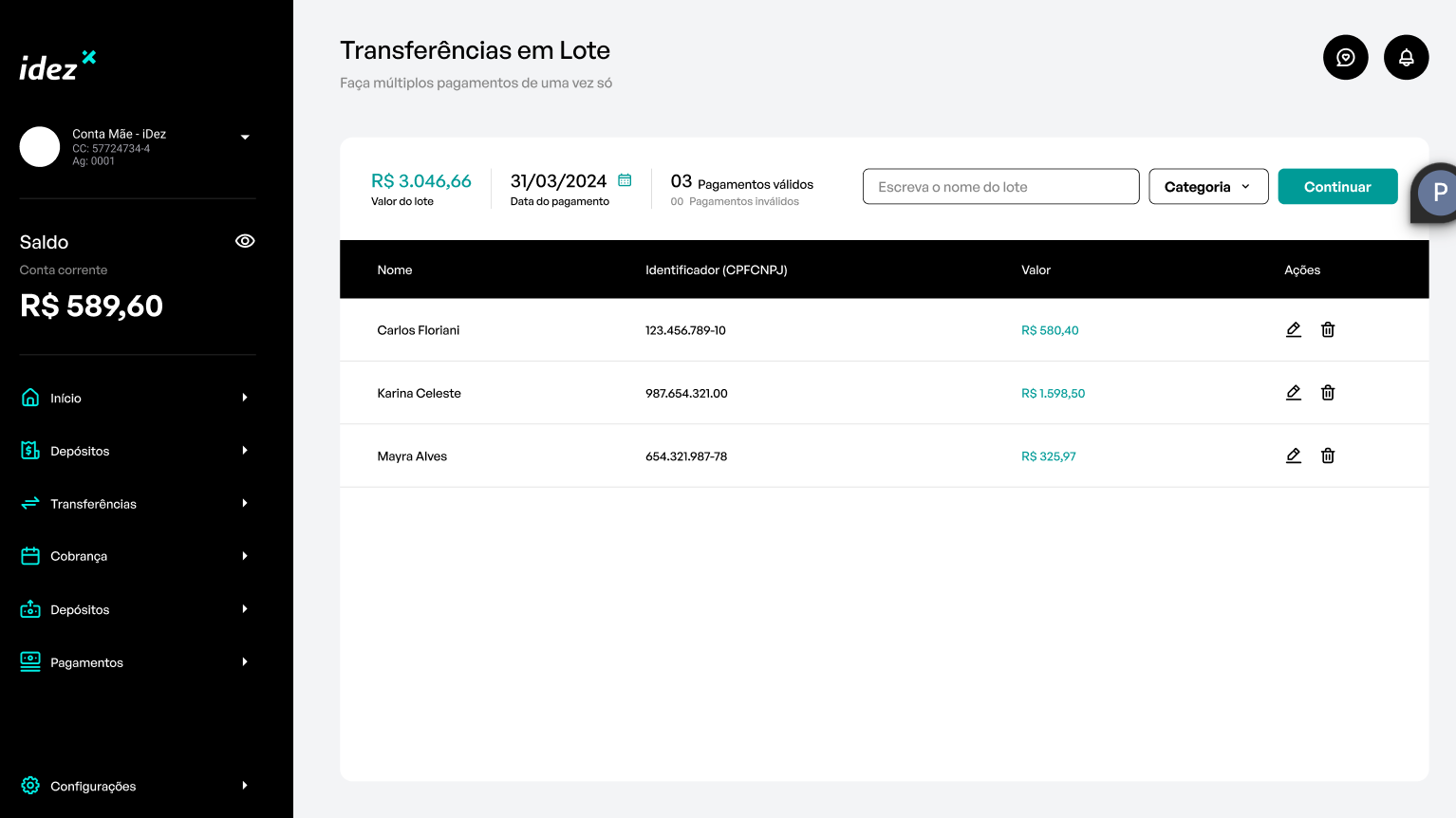This screenshot has width=1456, height=818.
Task: Edit Karina Celeste's payment entry
Action: (1293, 393)
